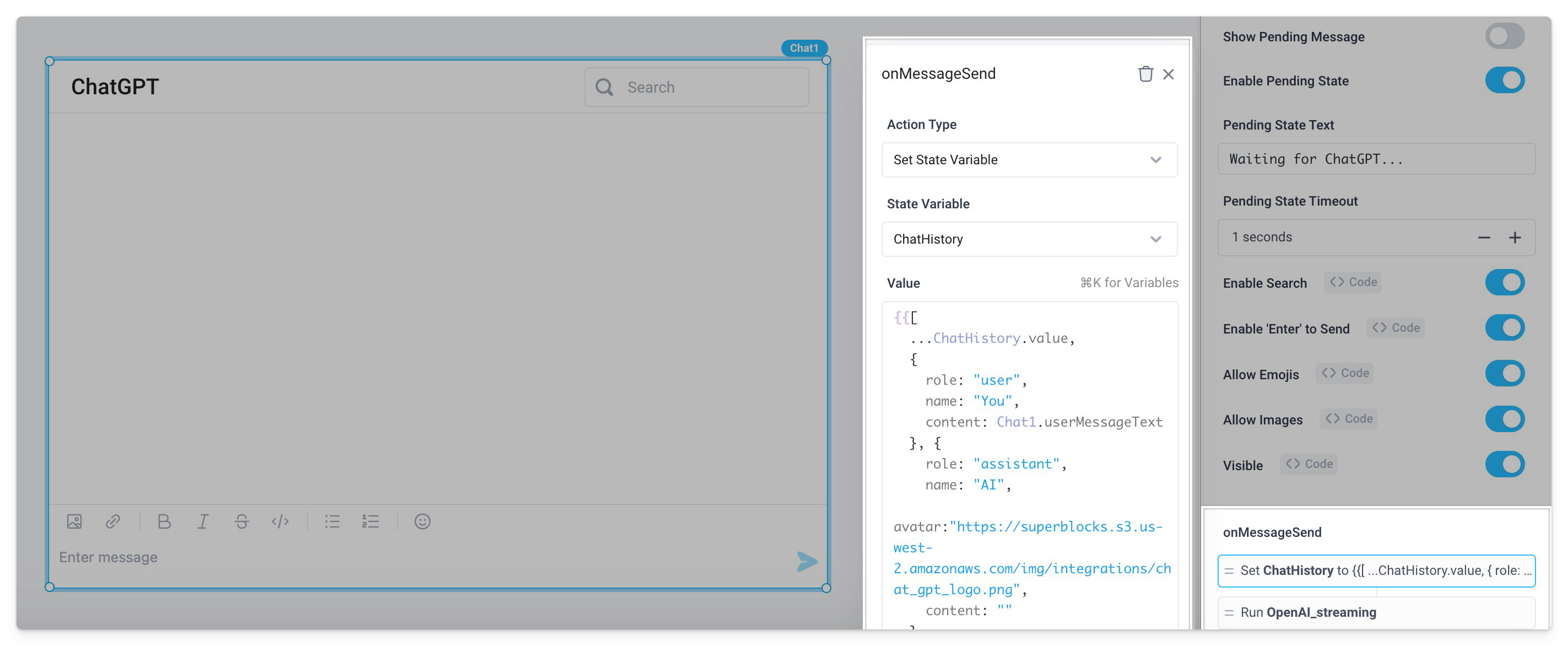Click the bullet list icon
This screenshot has width=1568, height=646.
click(x=331, y=520)
